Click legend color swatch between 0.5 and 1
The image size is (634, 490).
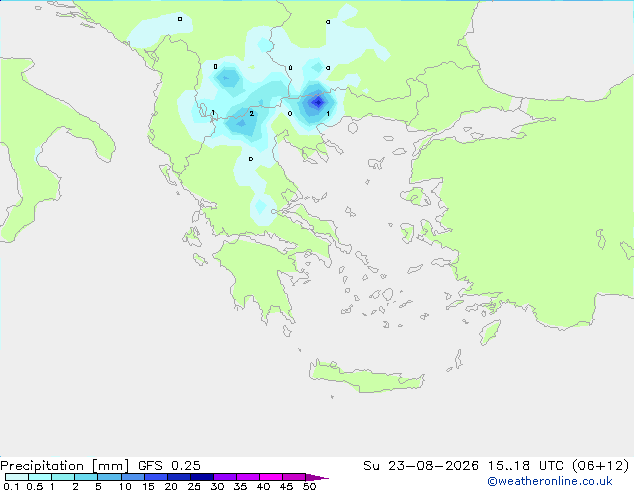pos(40,477)
